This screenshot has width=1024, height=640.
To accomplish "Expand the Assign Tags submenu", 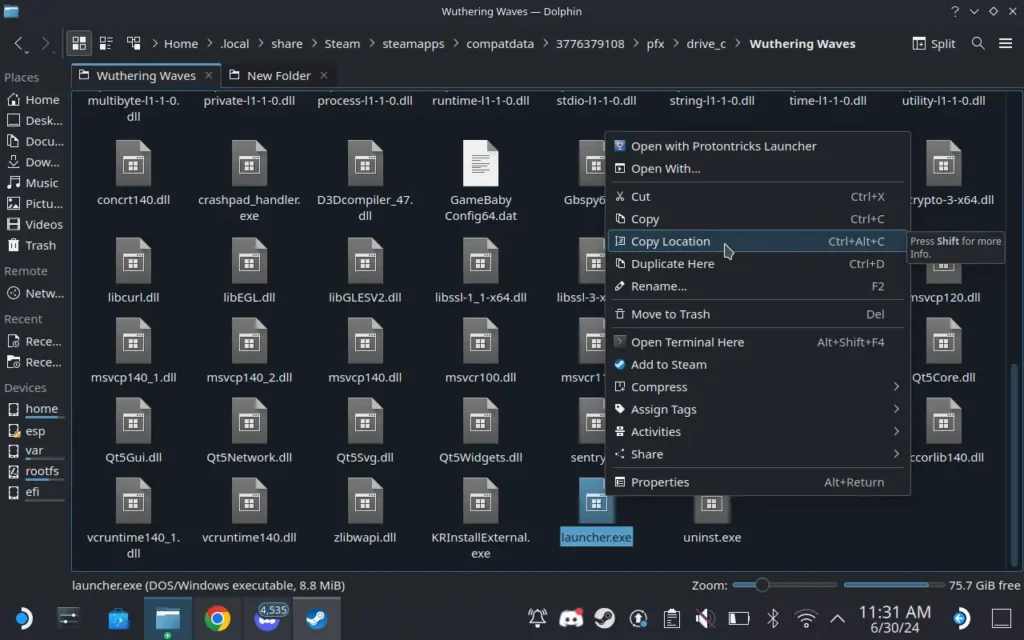I will (x=758, y=409).
